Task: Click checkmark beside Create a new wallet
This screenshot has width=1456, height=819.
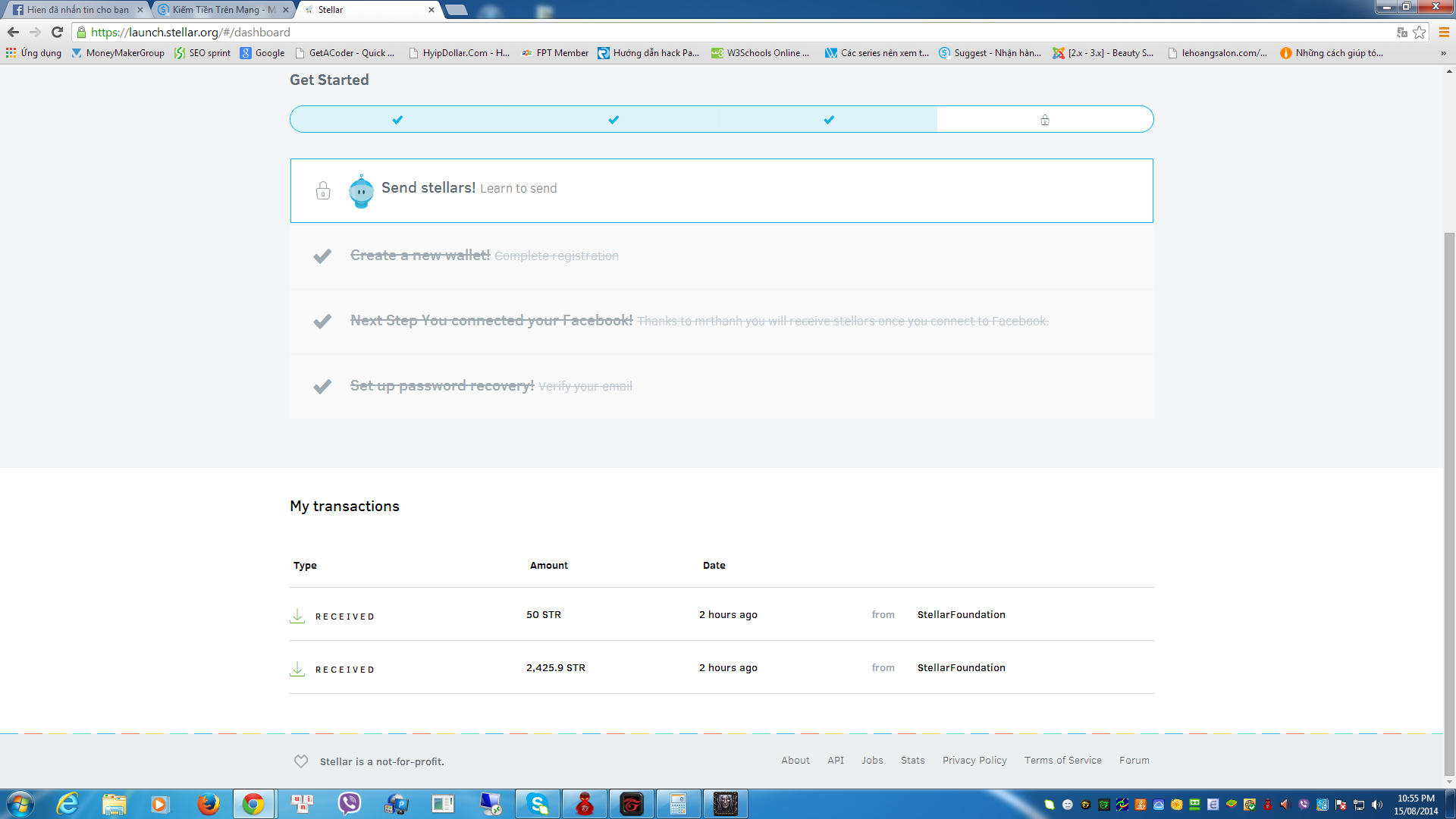Action: [322, 256]
